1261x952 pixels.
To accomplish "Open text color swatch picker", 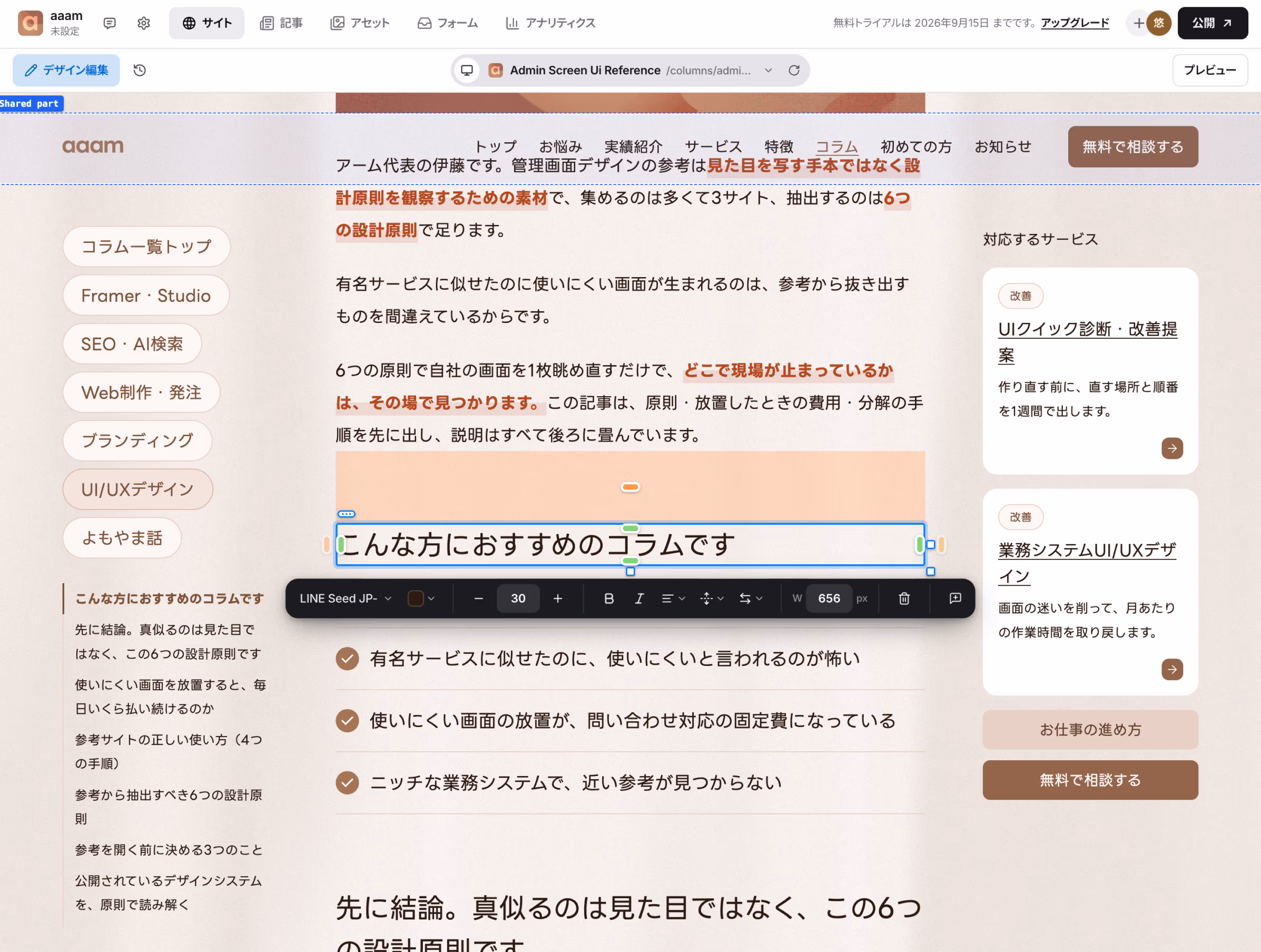I will 416,598.
